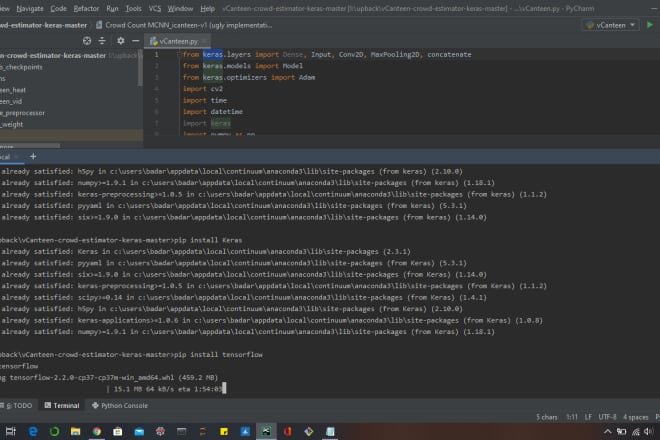Open Microsoft Edge from the taskbar
Image resolution: width=660 pixels, height=440 pixels.
click(32, 431)
